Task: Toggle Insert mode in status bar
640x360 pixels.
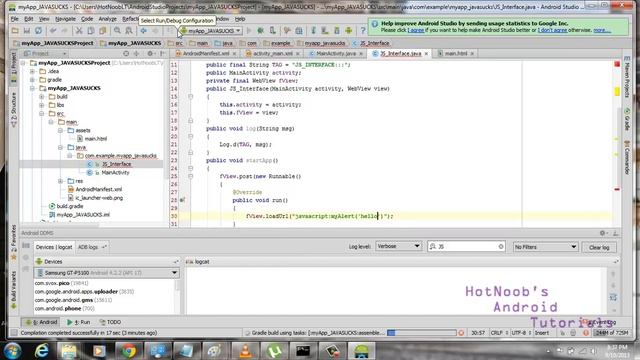Action: (x=542, y=333)
